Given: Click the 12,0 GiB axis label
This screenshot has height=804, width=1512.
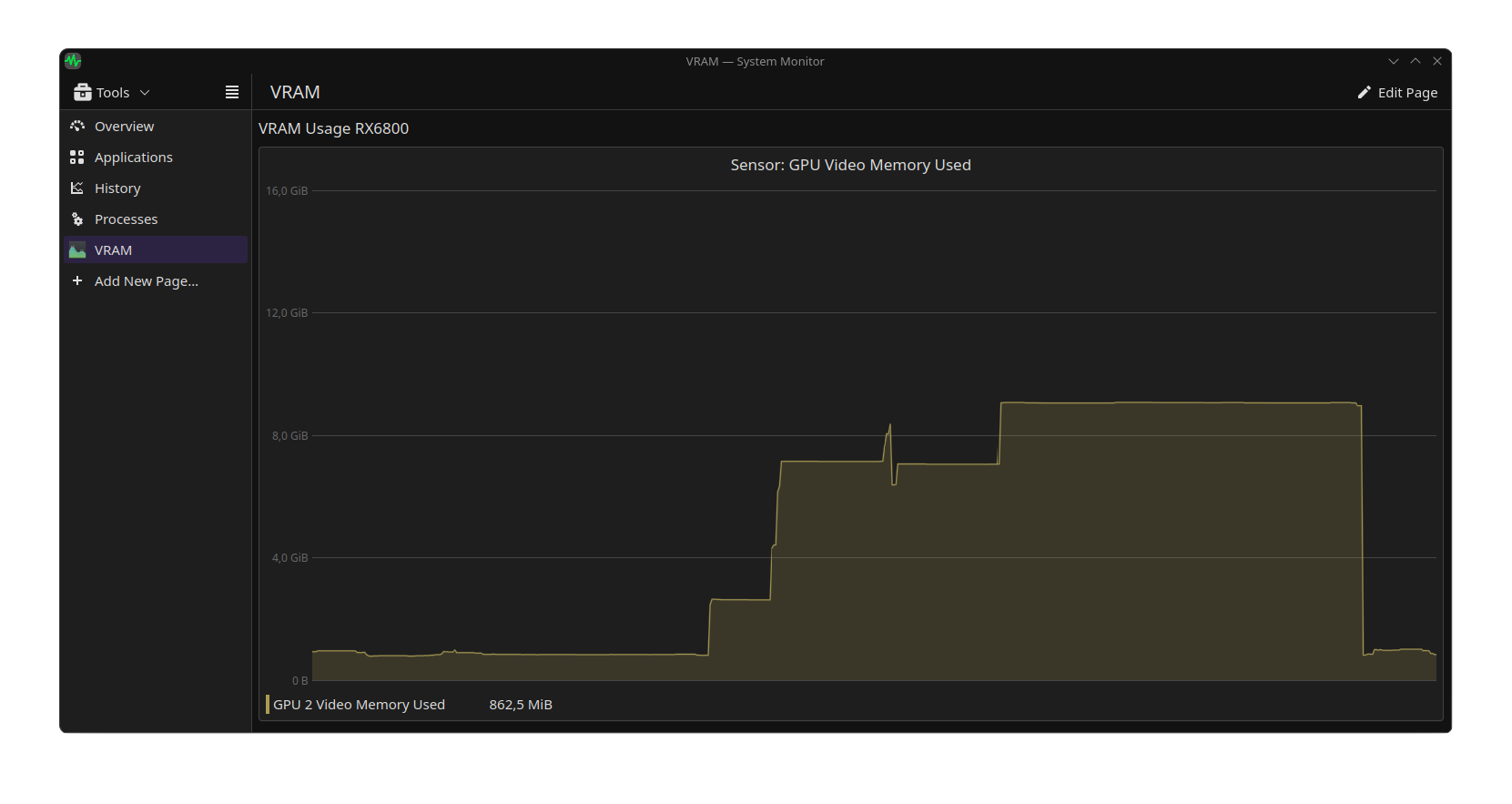Looking at the screenshot, I should (287, 312).
